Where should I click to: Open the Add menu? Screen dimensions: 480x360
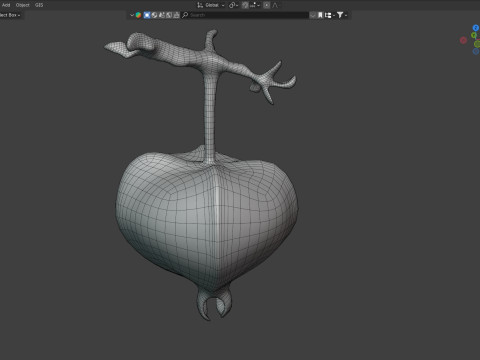6,5
